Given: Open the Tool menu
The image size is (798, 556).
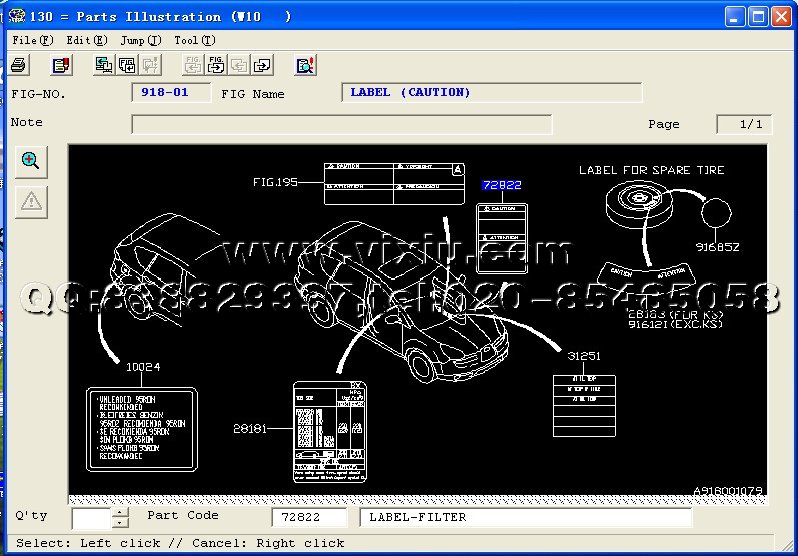Looking at the screenshot, I should point(194,40).
